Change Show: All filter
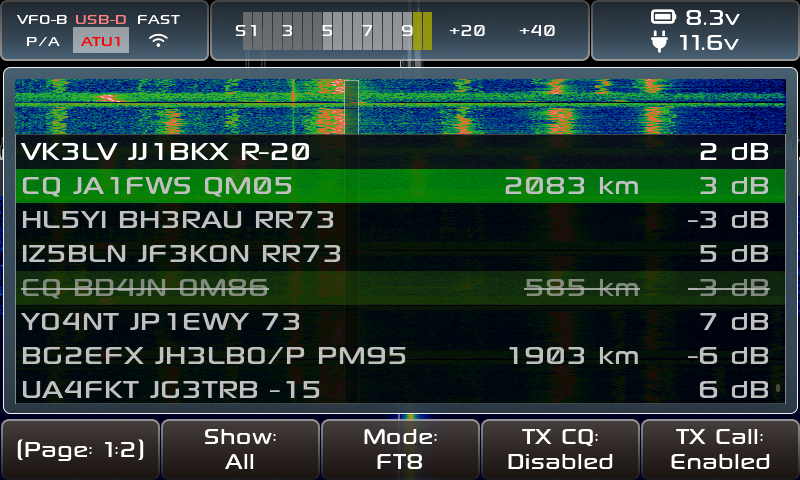 (240, 450)
